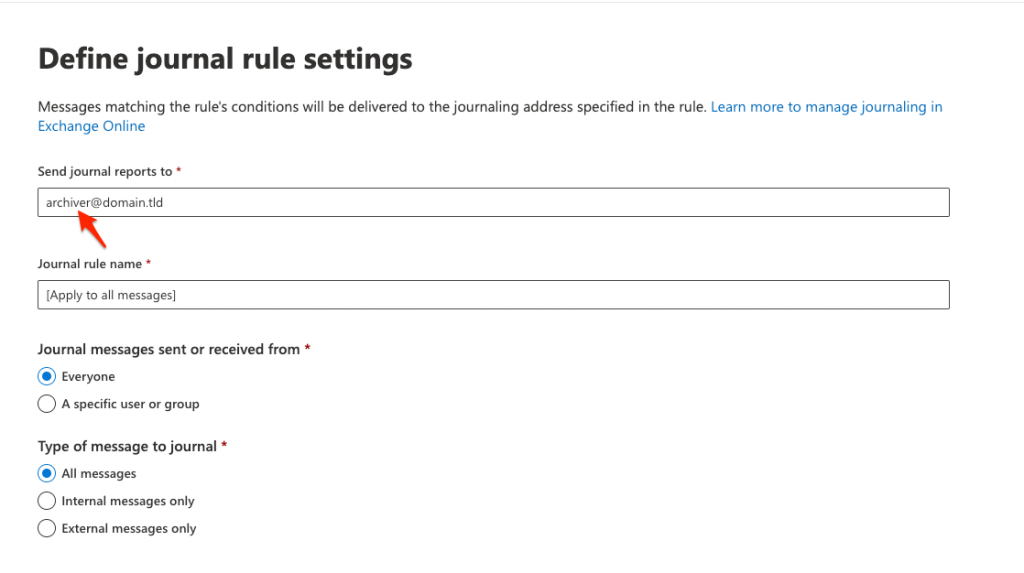Click asterisk beside Send journal reports to

click(x=178, y=170)
